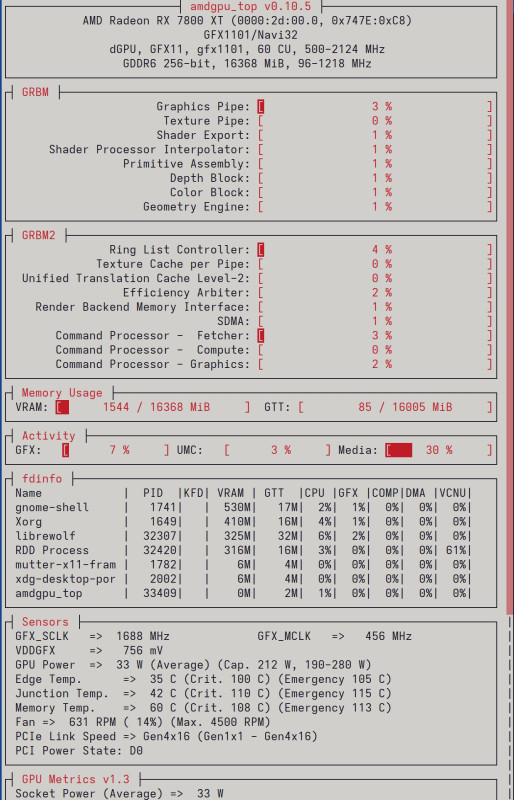
Task: Click the Memory Usage header
Action: coord(62,393)
